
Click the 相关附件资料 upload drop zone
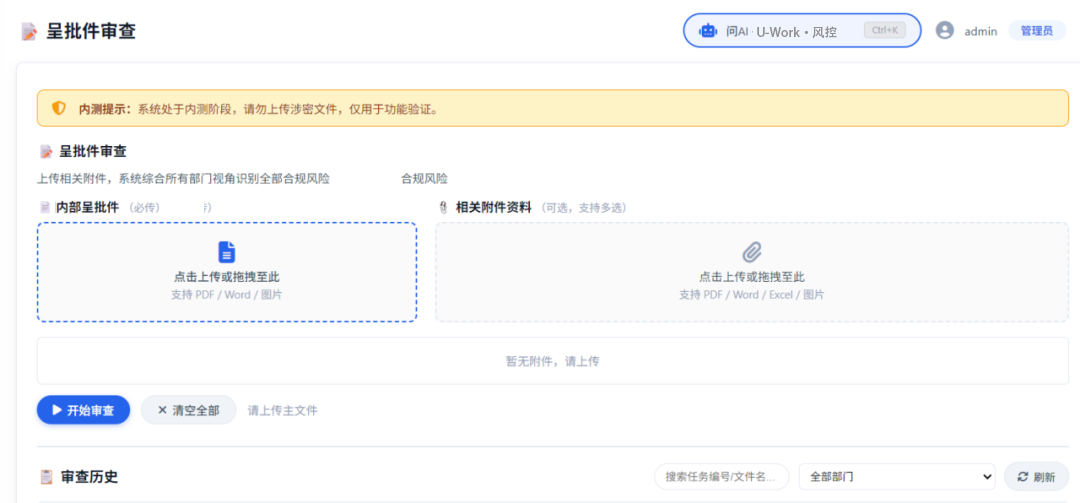(751, 271)
